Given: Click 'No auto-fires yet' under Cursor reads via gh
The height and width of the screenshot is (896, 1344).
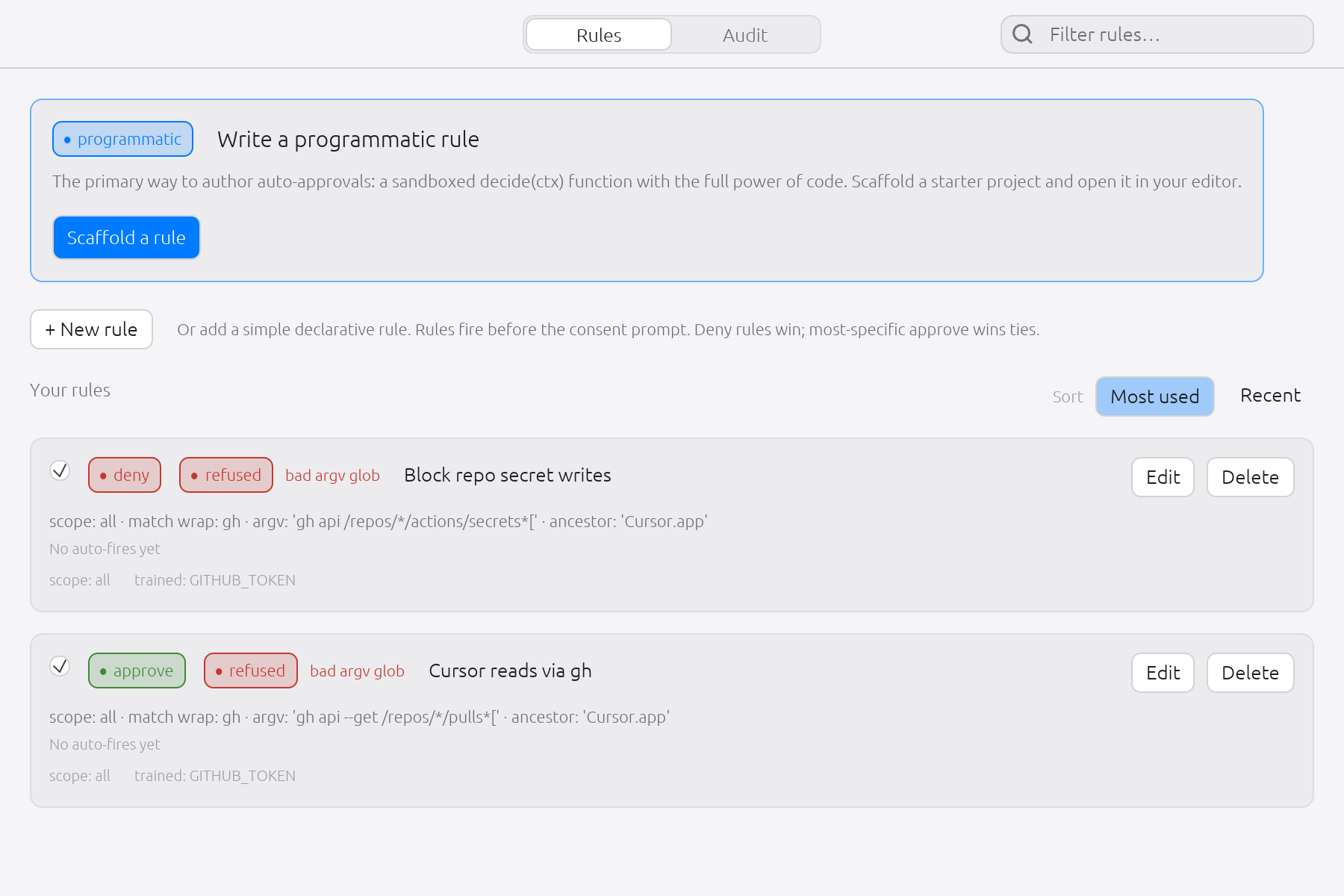Looking at the screenshot, I should 105,744.
